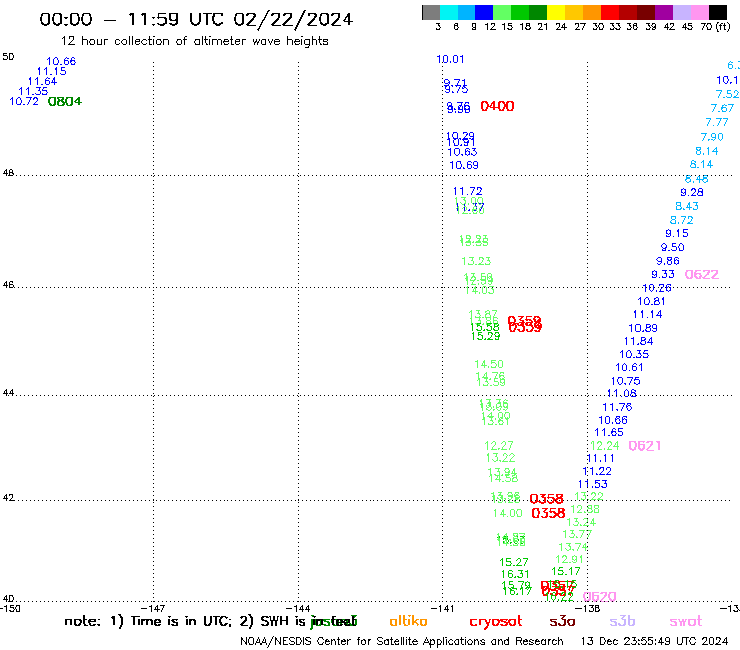740x650 pixels.
Task: Click the pink swot time label 0620
Action: (599, 597)
